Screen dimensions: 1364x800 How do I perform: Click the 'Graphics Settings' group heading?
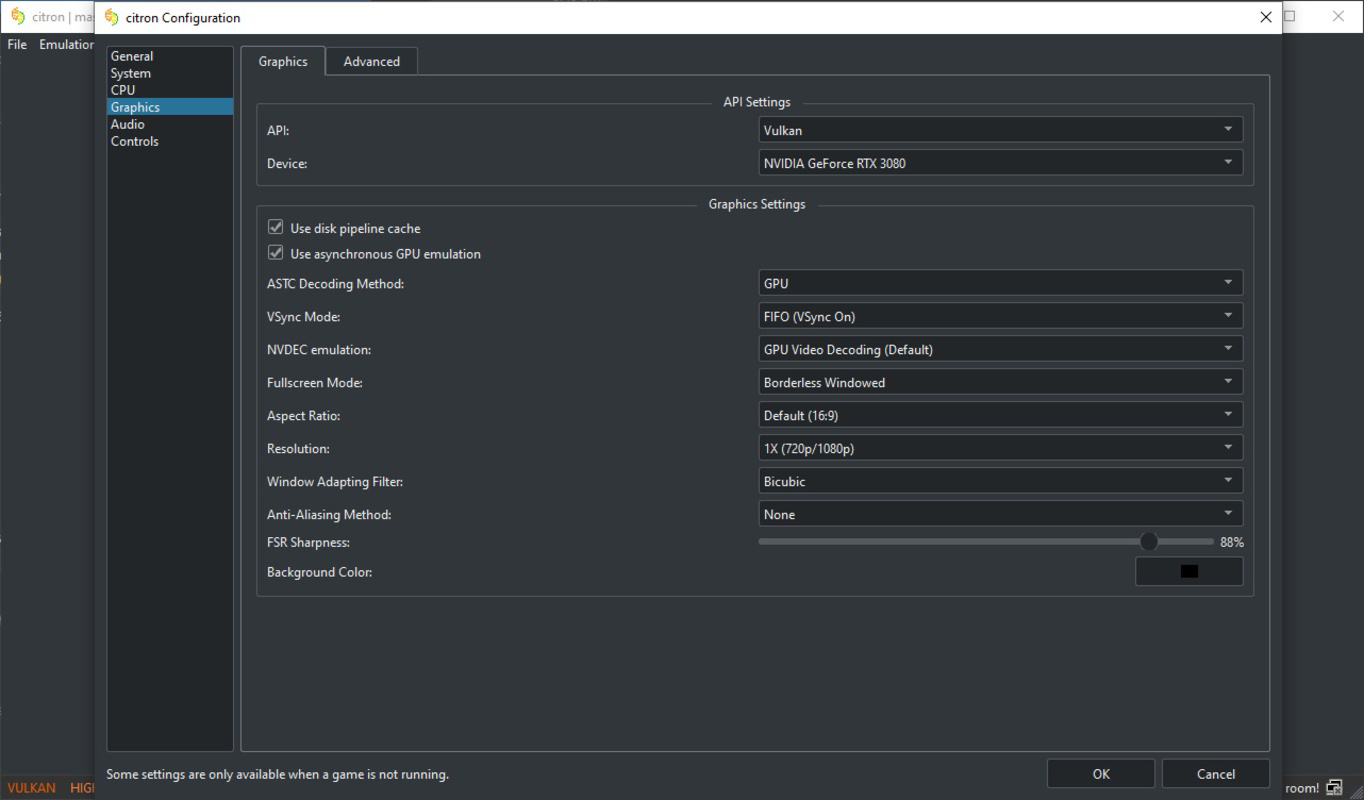click(x=757, y=204)
